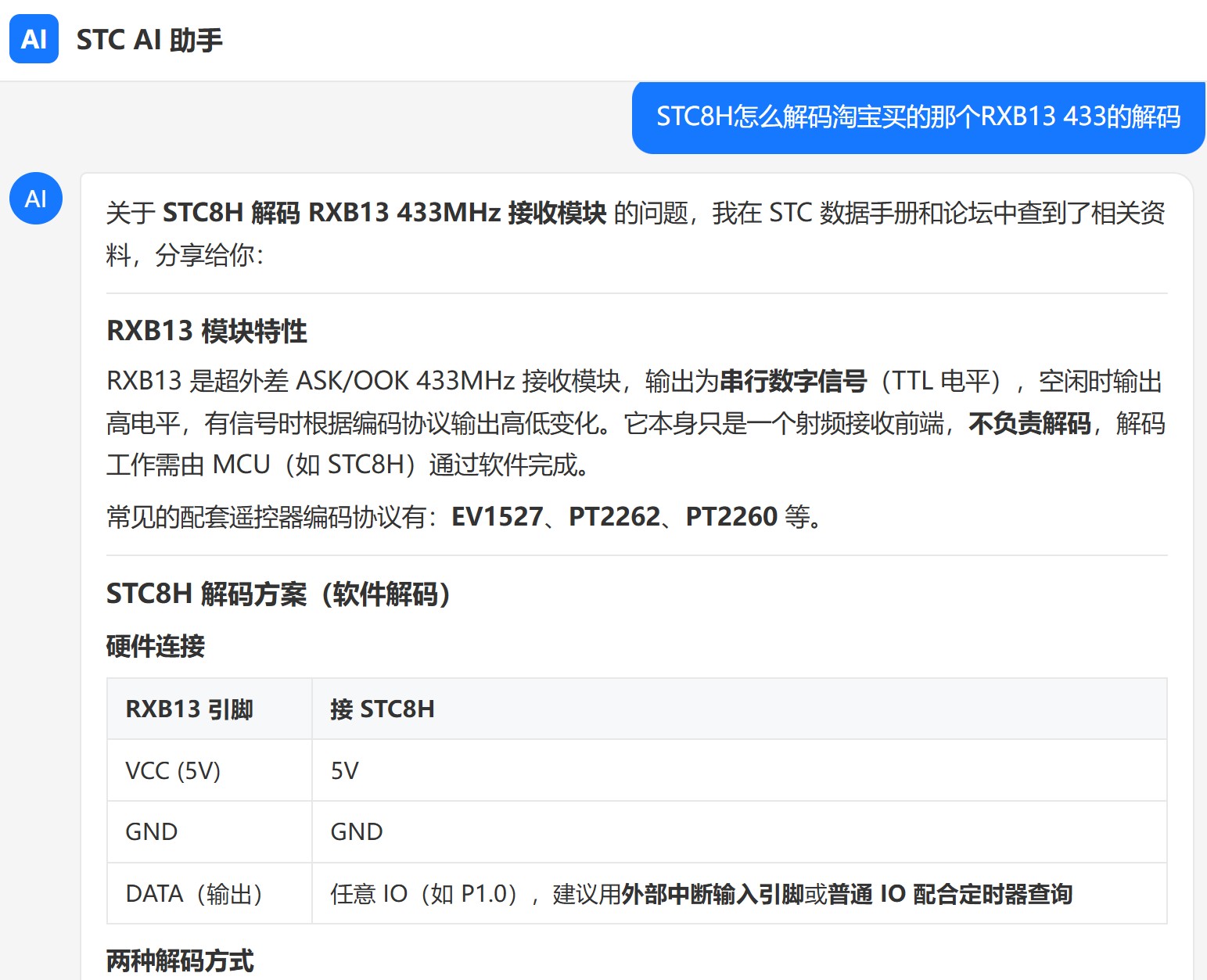Click the bold 普通 IO 配合定时器查询 phrase
Screen dimensions: 1207x980
(950, 894)
